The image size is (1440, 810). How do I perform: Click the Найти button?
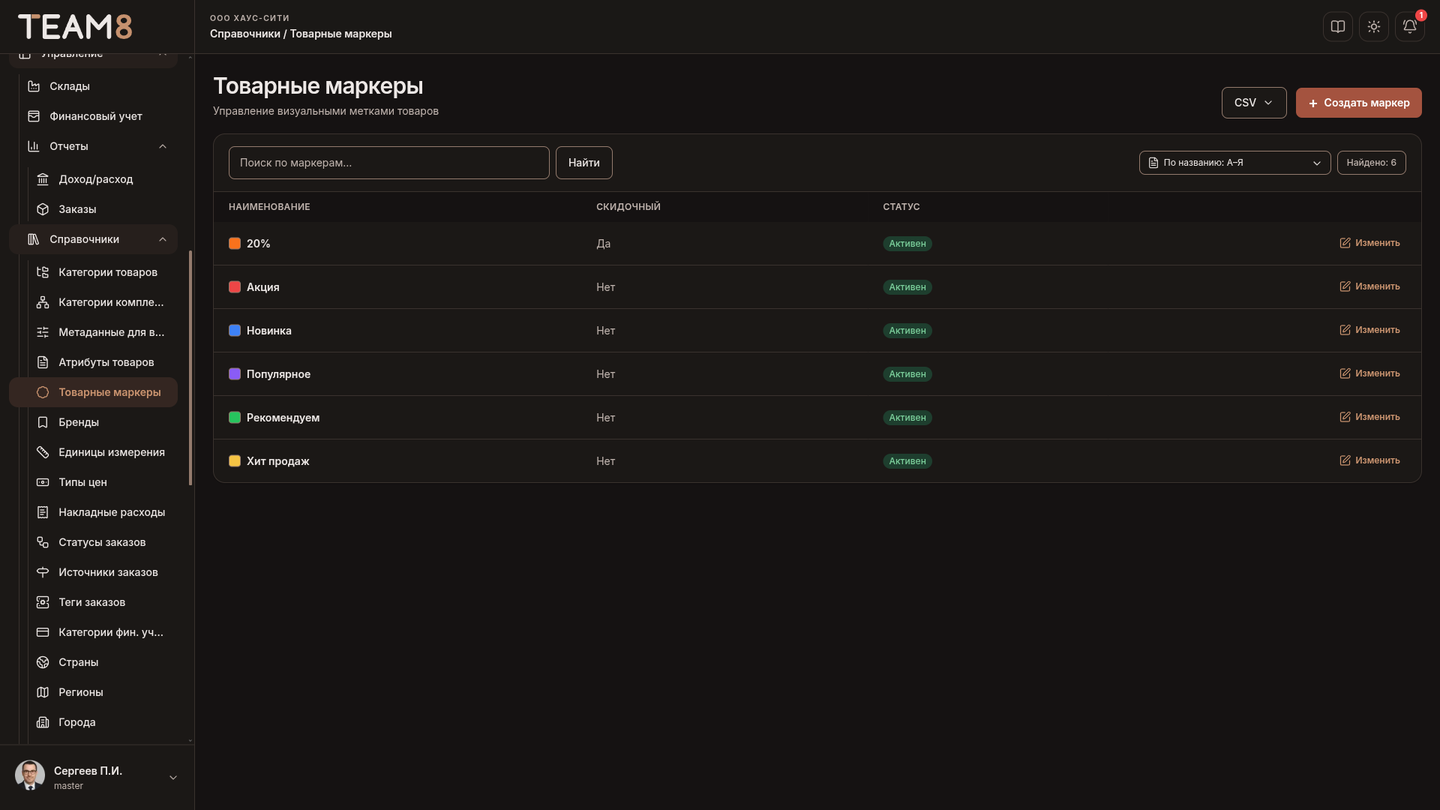(584, 162)
